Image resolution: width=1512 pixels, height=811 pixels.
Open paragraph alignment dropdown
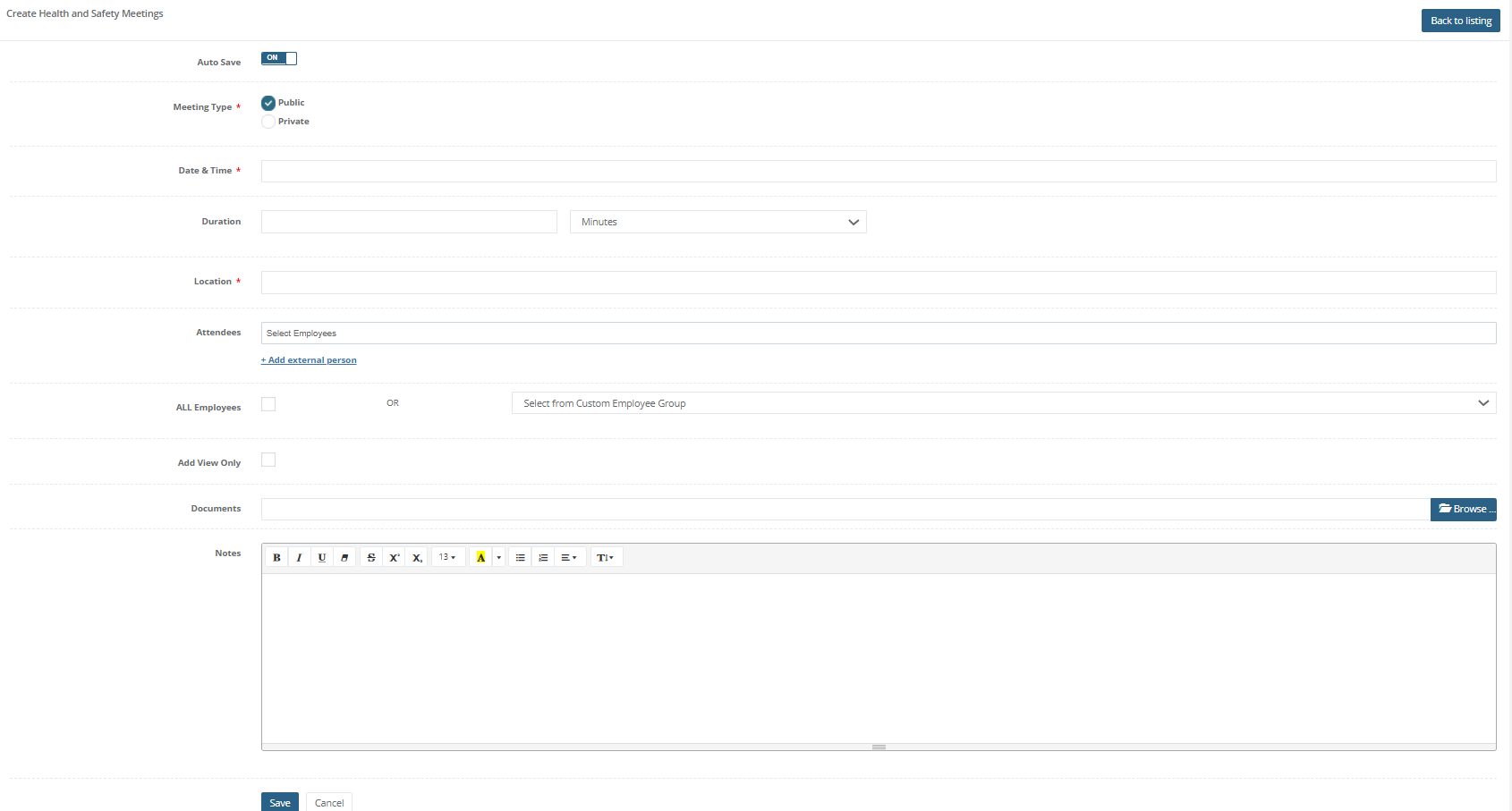click(x=569, y=557)
